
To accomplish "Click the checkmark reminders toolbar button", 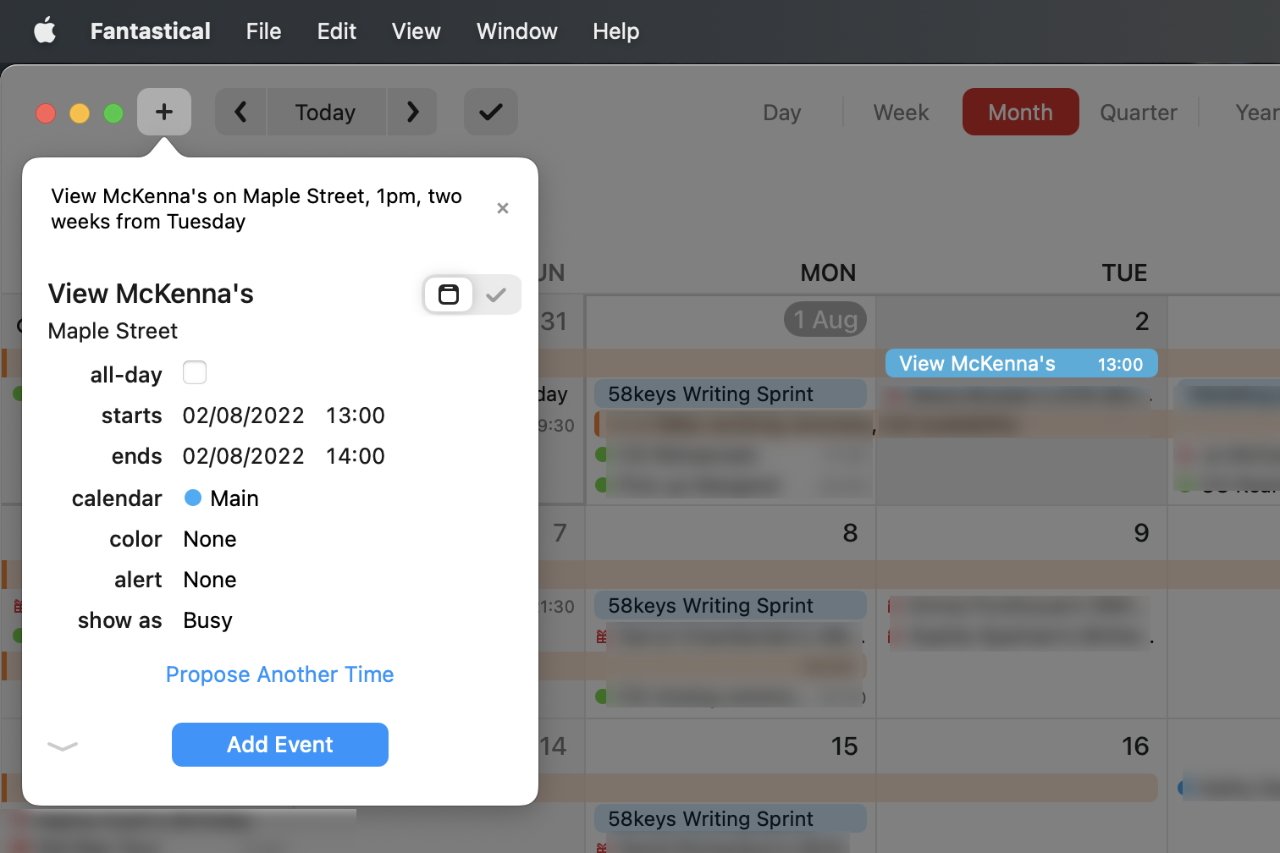I will click(x=491, y=112).
